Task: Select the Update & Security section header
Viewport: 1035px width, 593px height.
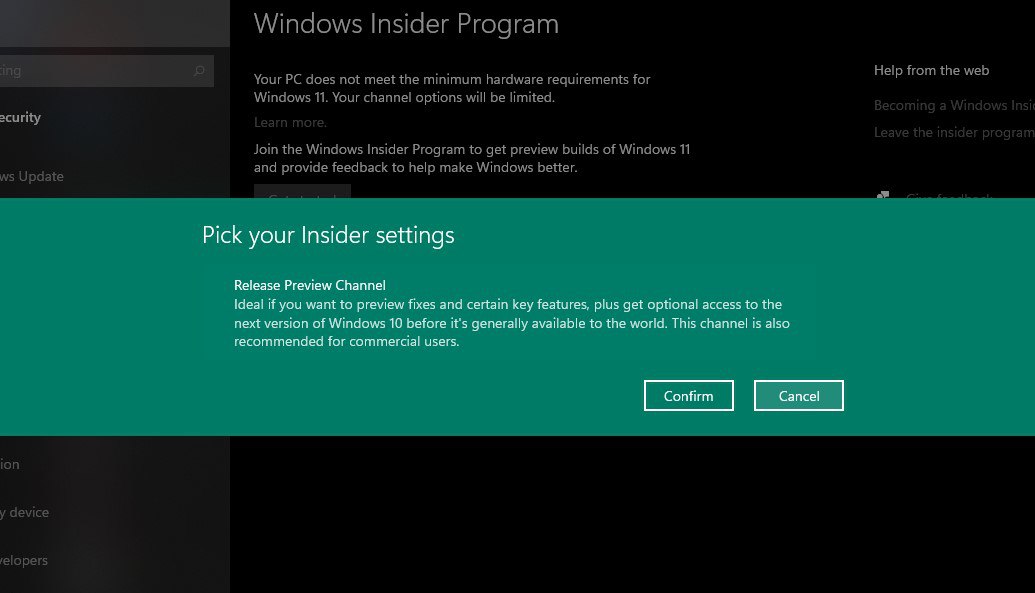Action: [x=20, y=118]
